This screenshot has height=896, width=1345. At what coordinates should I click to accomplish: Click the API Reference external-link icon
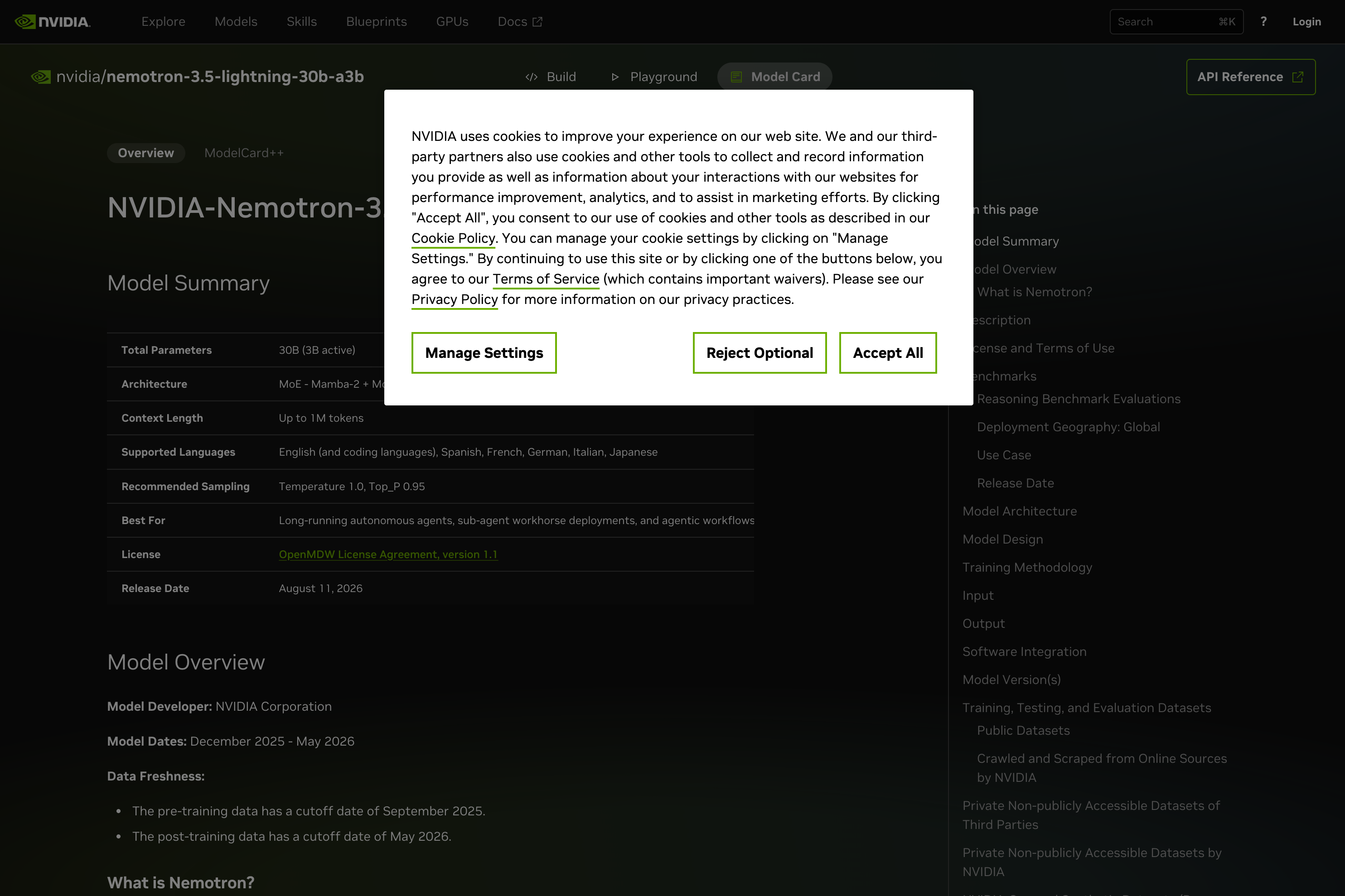1297,77
